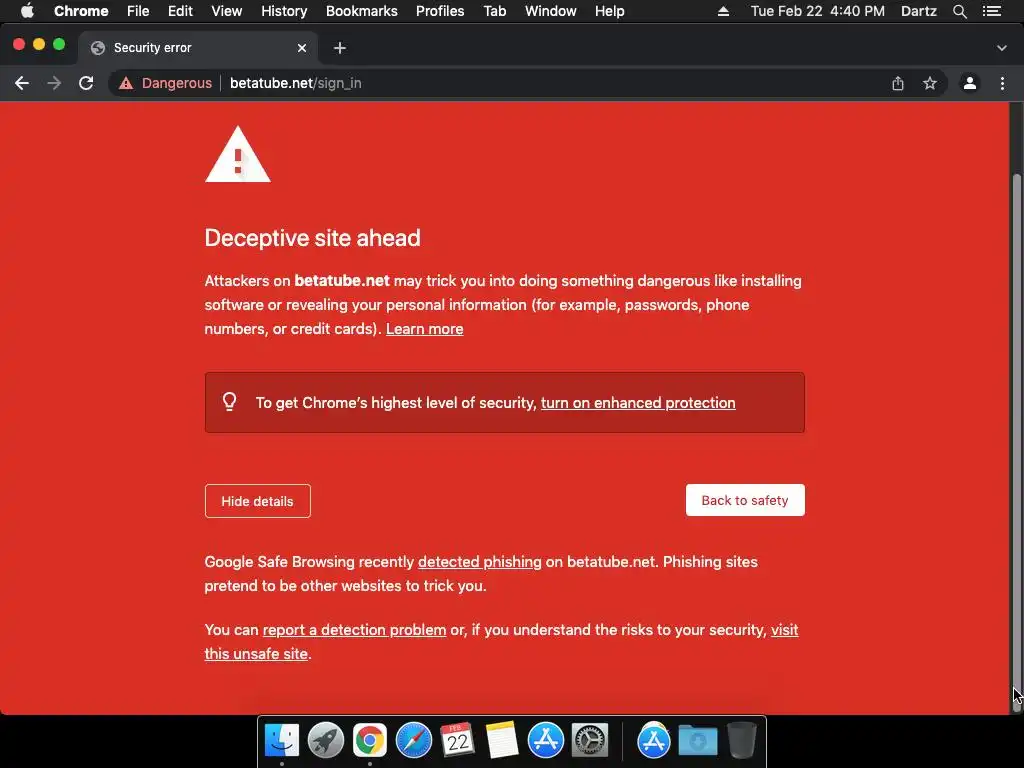Open the View menu
Image resolution: width=1024 pixels, height=768 pixels.
[x=227, y=11]
